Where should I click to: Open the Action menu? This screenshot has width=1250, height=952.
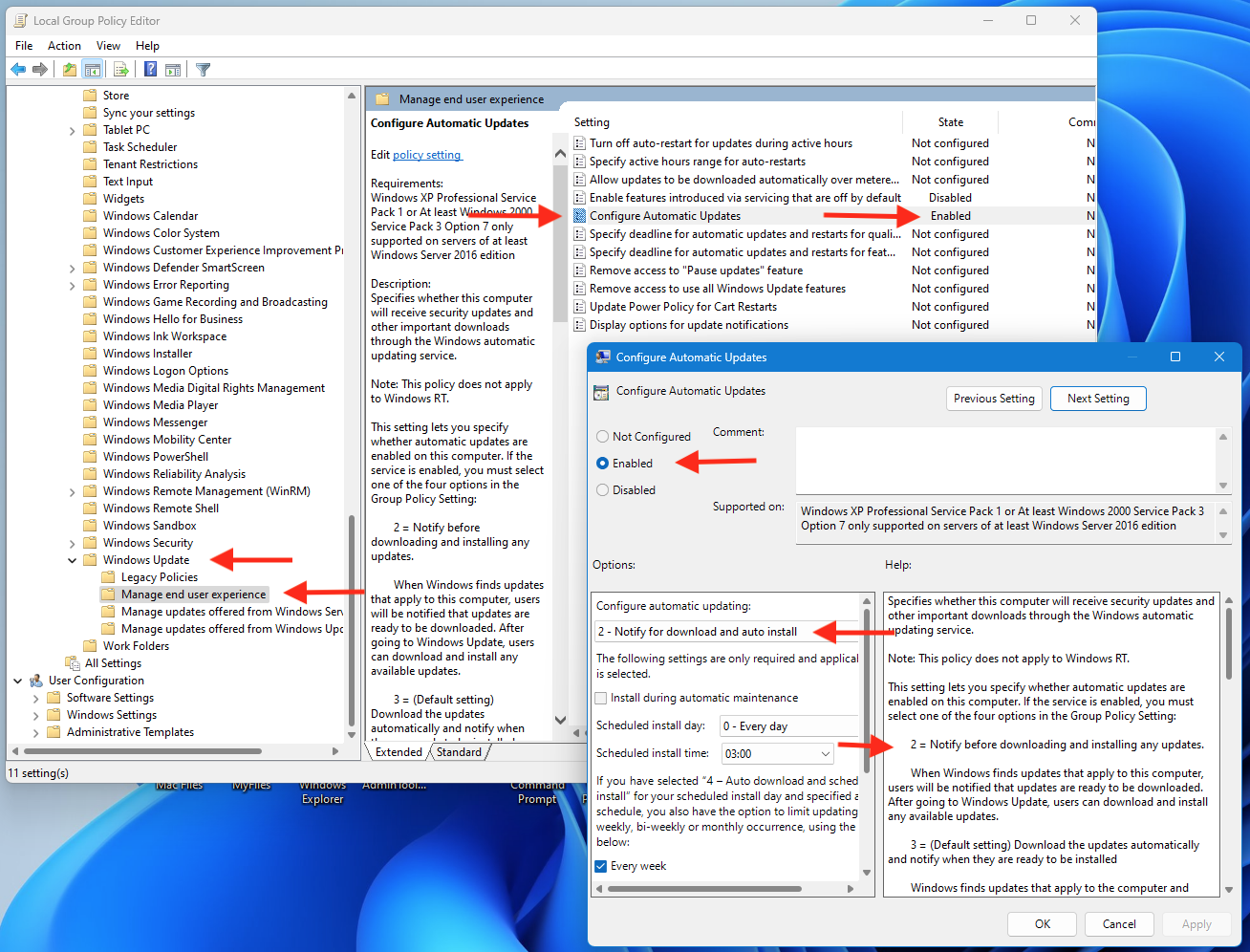tap(64, 46)
